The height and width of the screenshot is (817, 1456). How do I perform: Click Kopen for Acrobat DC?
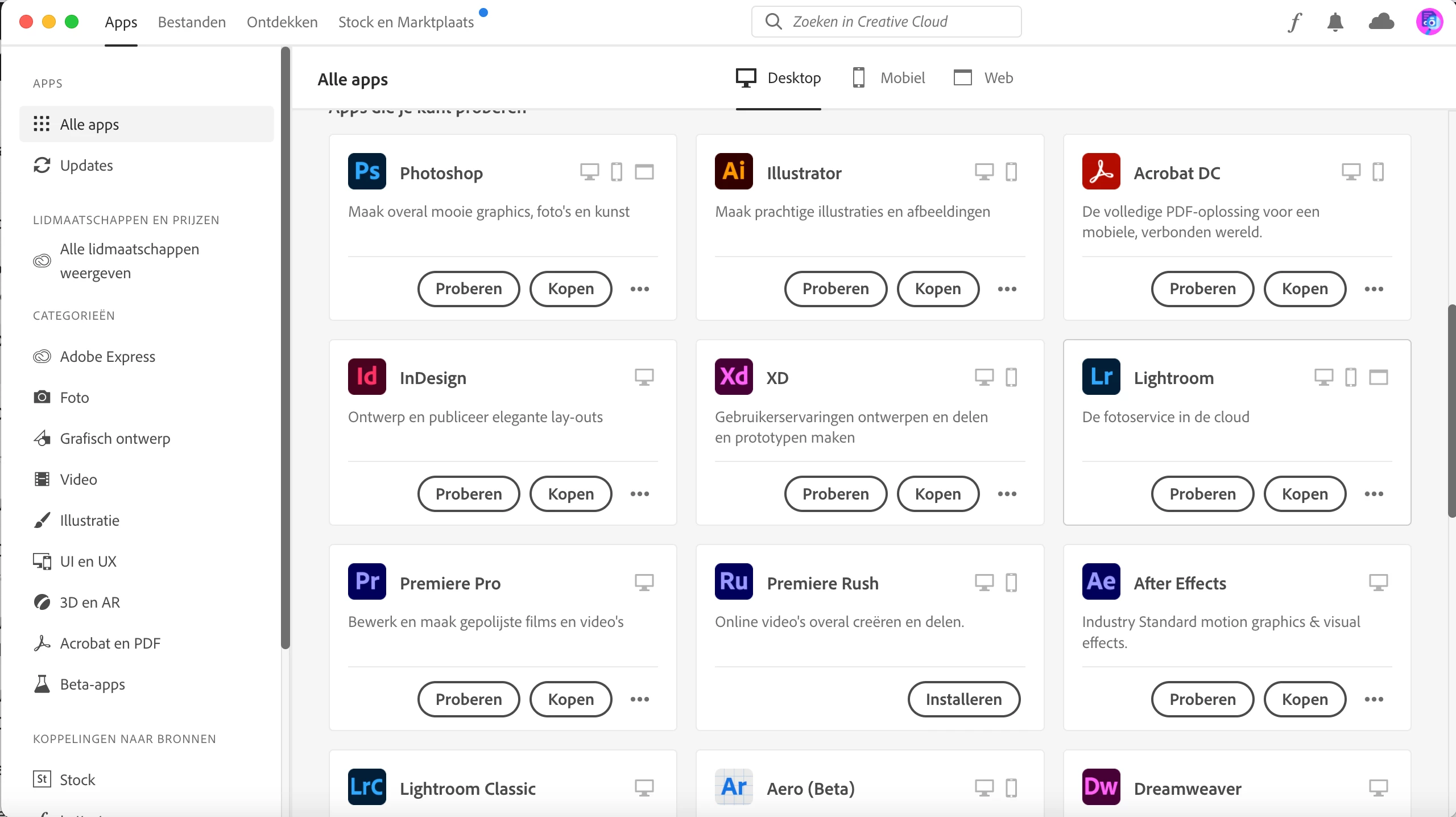tap(1305, 289)
